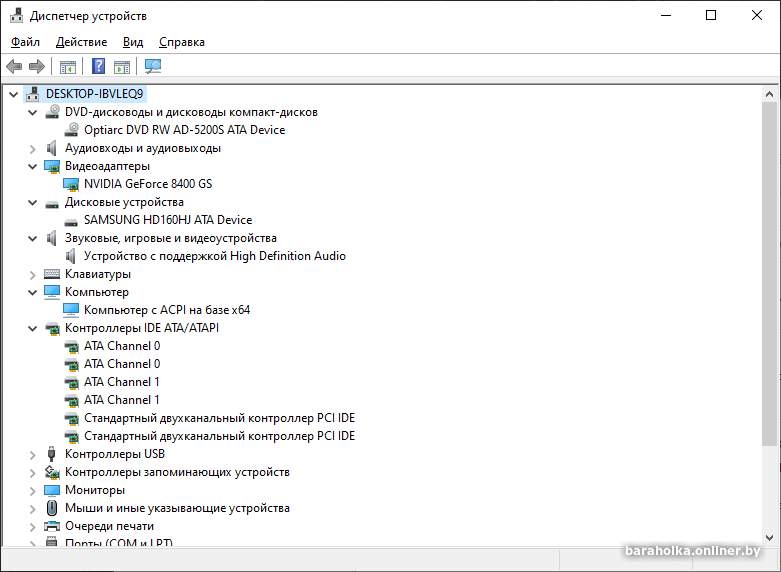Viewport: 781px width, 572px height.
Task: Click the Мониторы monitor icon
Action: tap(52, 490)
